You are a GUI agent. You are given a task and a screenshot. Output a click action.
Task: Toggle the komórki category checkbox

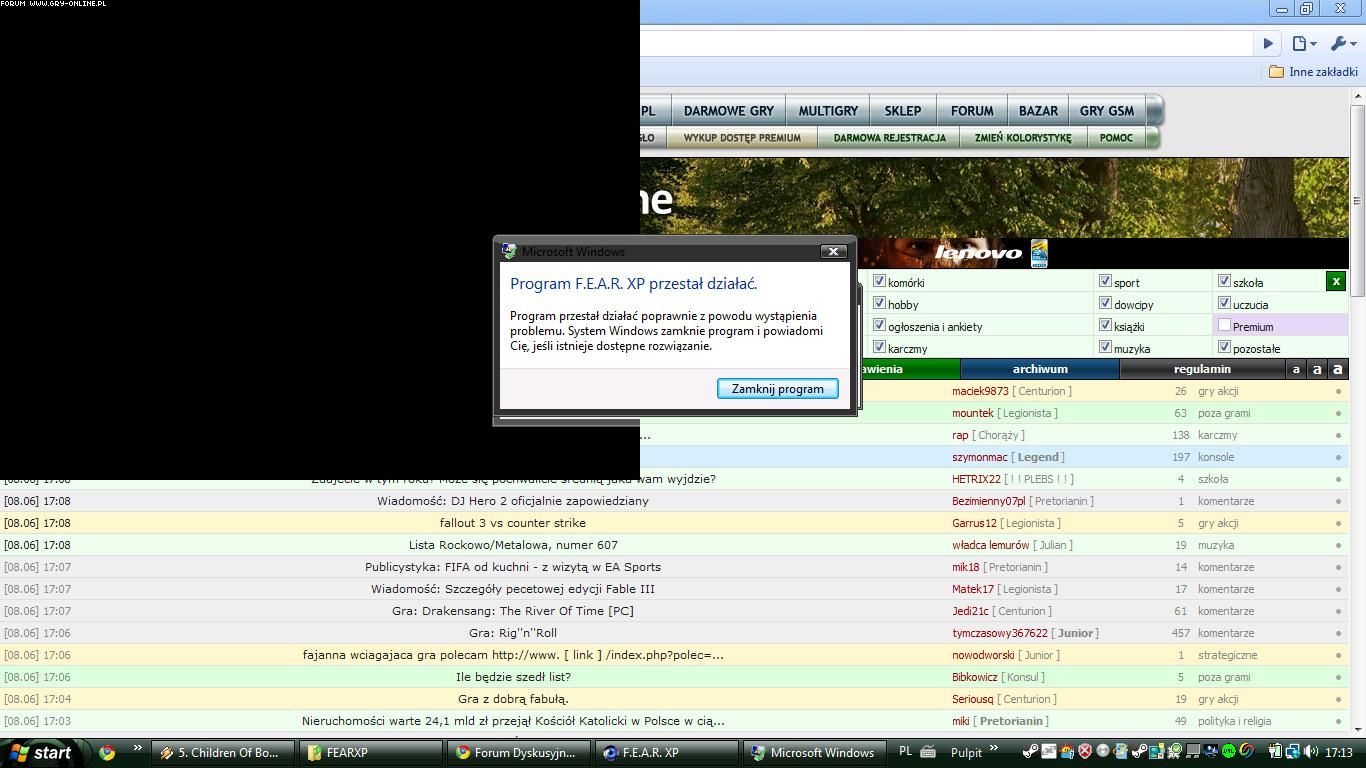coord(879,281)
